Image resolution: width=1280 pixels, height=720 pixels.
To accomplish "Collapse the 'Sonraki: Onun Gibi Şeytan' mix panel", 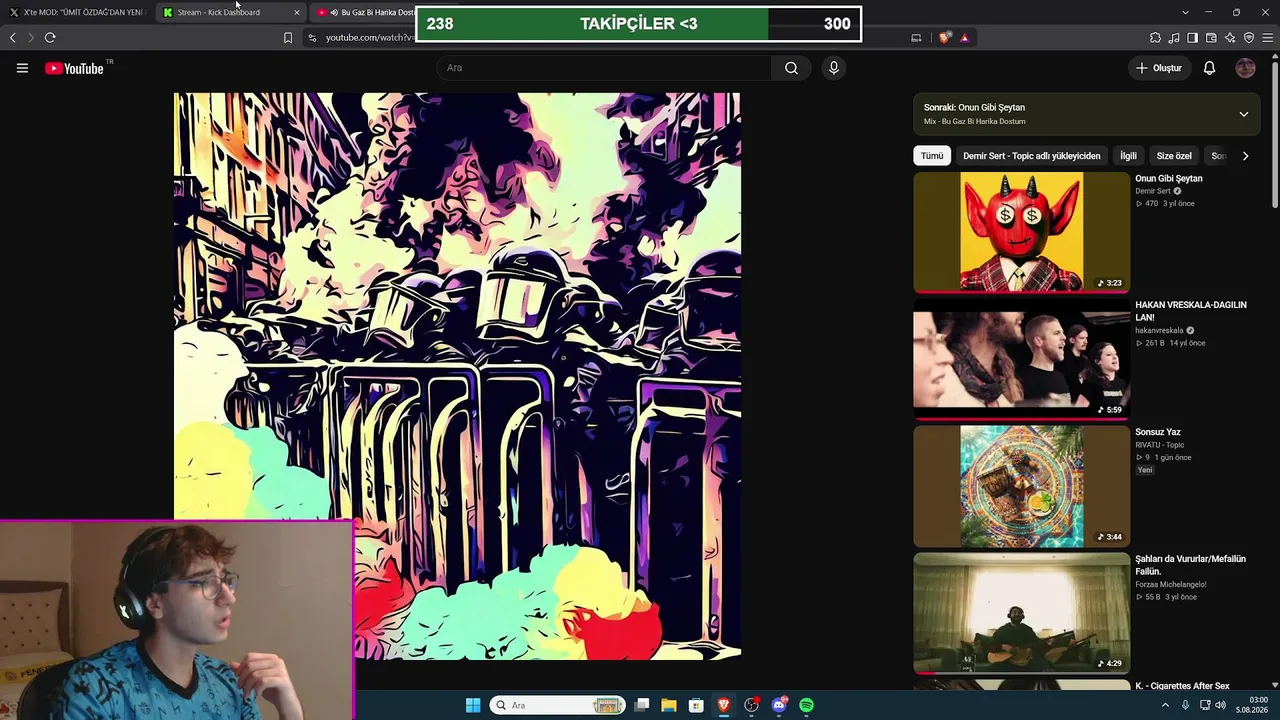I will click(x=1244, y=114).
